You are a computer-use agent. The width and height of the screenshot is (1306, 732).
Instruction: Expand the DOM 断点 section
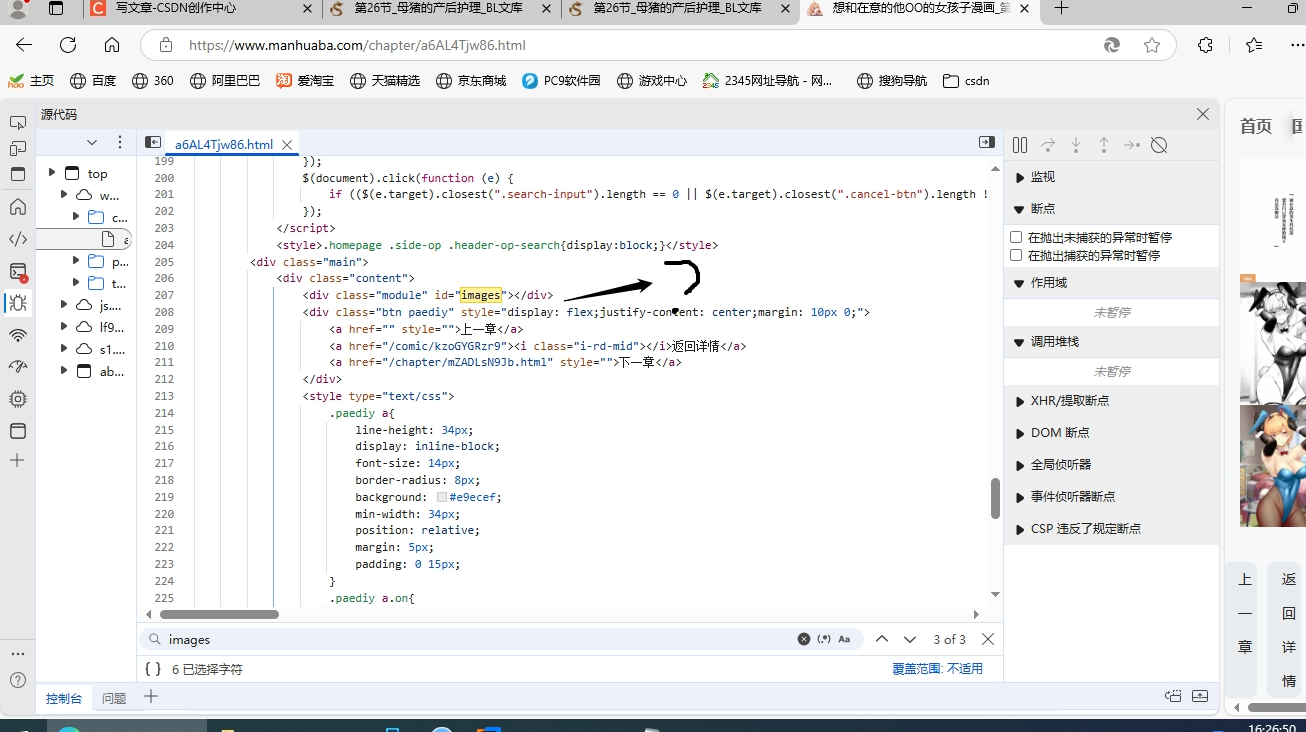[1112, 433]
